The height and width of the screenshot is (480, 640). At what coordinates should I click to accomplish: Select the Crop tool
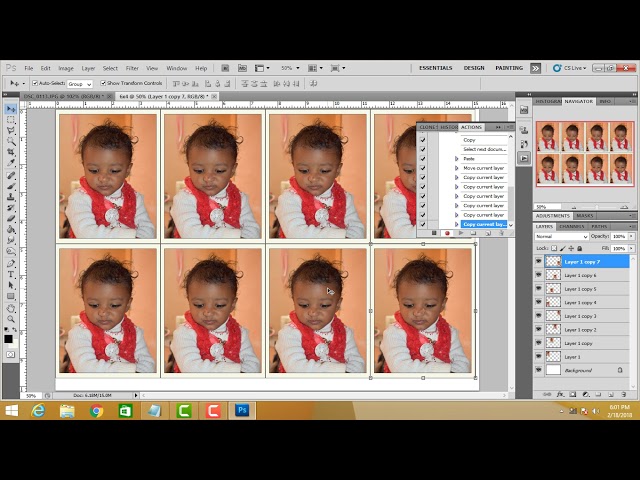coord(11,152)
